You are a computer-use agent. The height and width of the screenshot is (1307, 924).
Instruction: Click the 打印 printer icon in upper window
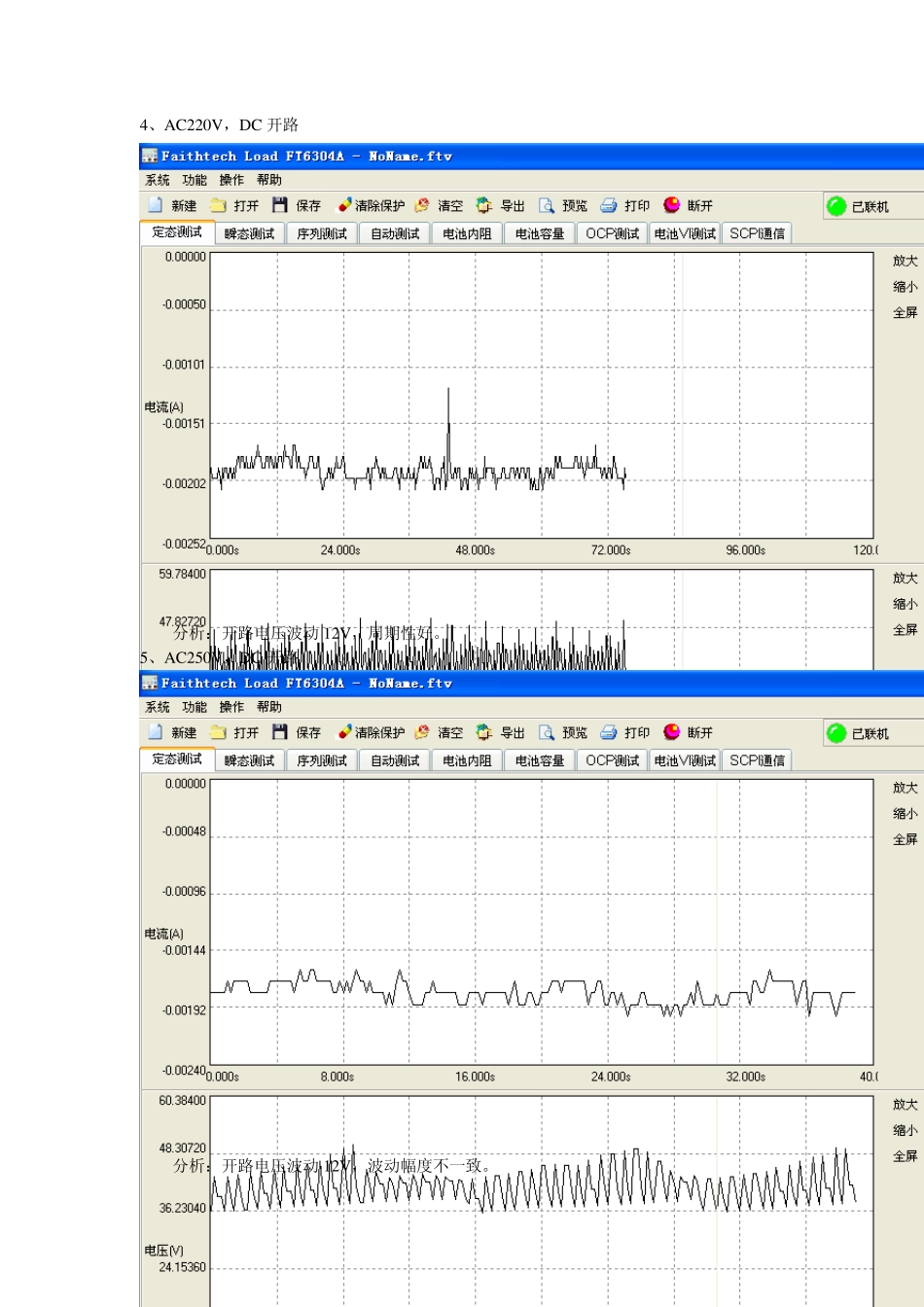pos(609,205)
